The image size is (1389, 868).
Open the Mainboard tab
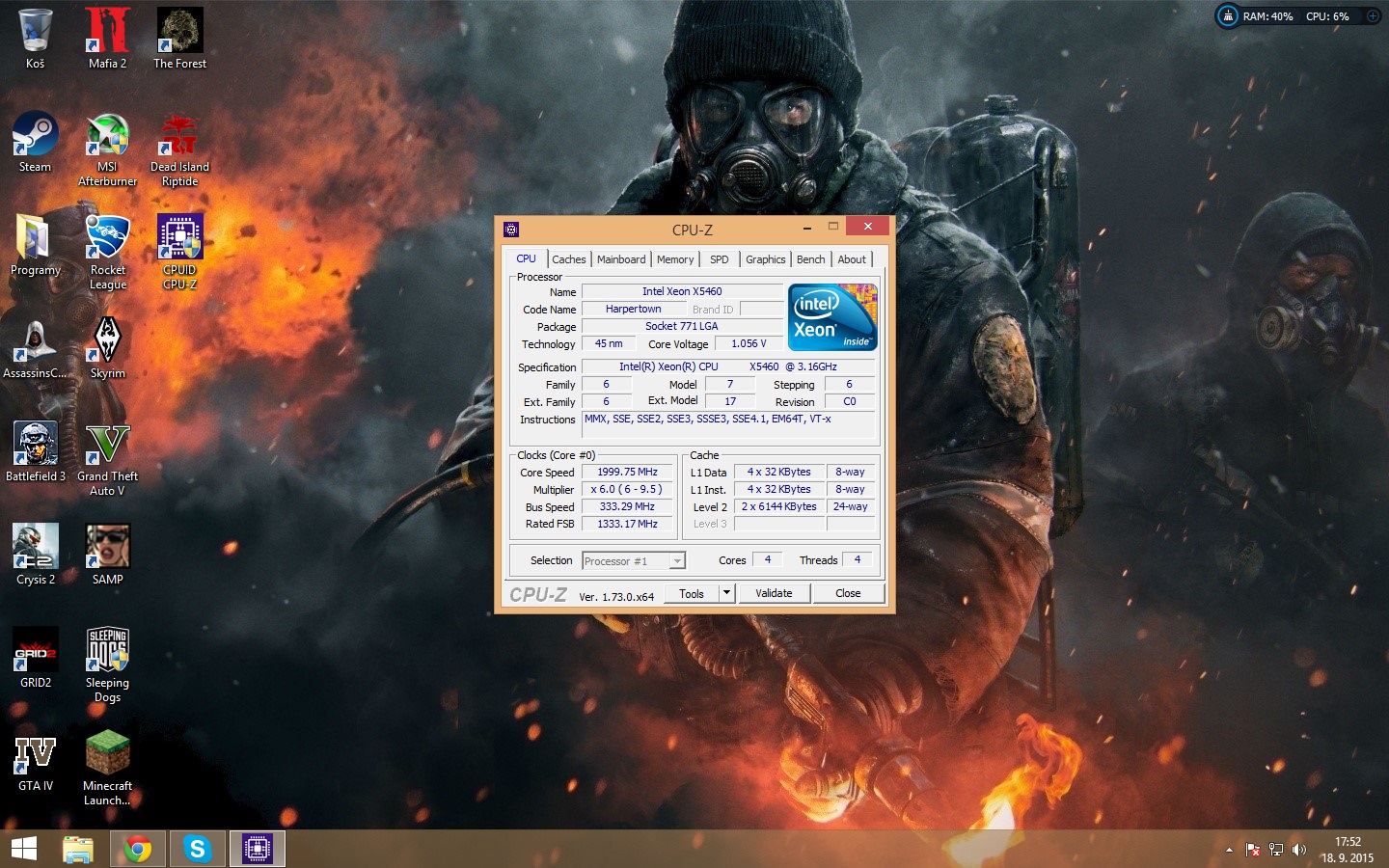click(621, 259)
